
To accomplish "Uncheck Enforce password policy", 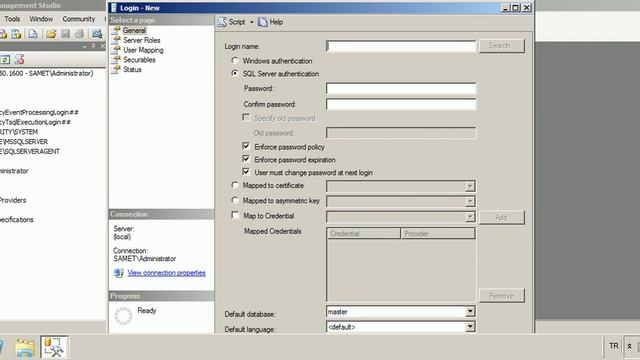I will pos(246,146).
